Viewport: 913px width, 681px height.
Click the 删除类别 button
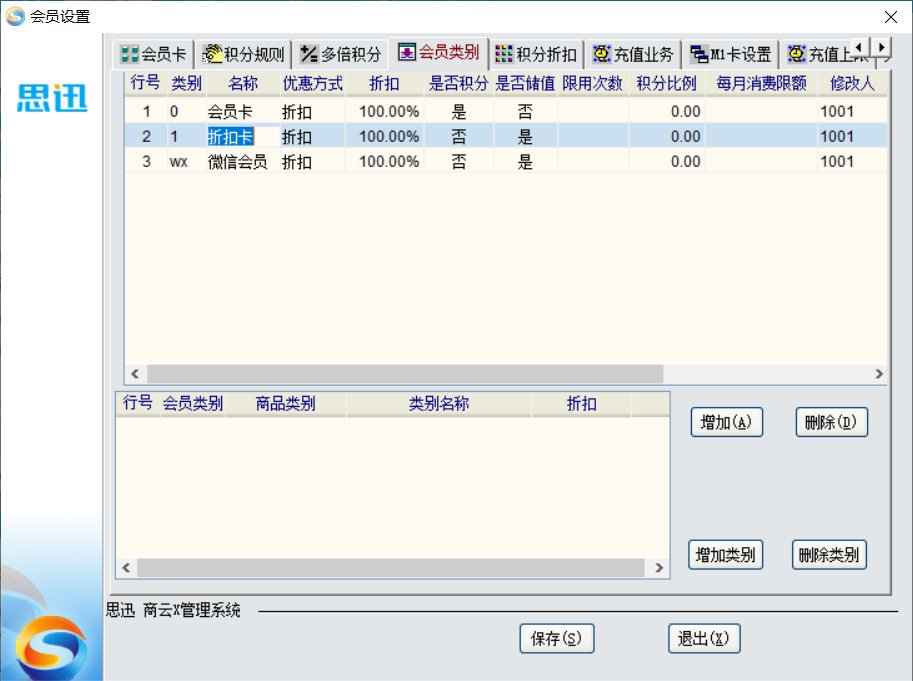[x=829, y=555]
